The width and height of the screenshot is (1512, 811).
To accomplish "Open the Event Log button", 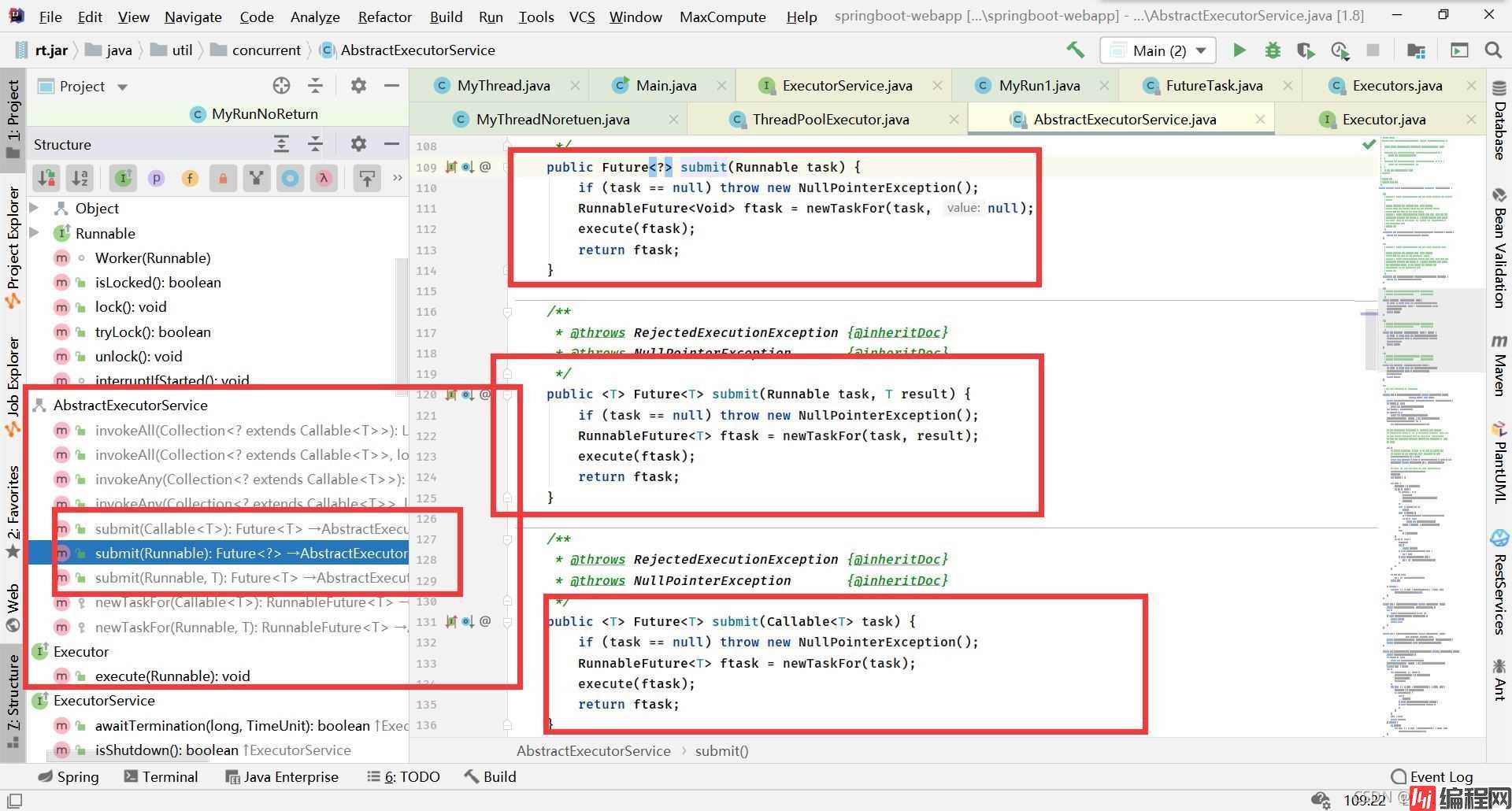I will click(1431, 776).
